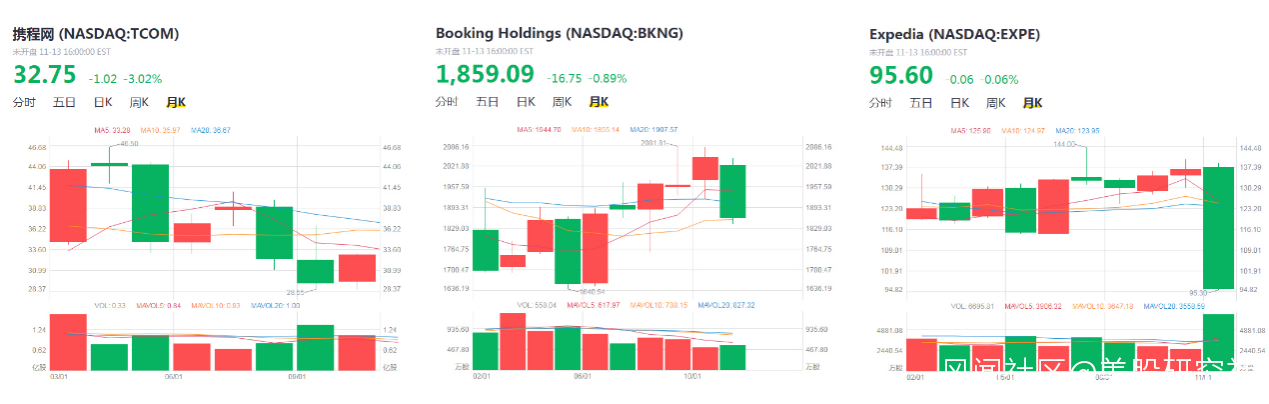Open the Expedia (NASDAQ:EXPE) title link

(x=954, y=33)
